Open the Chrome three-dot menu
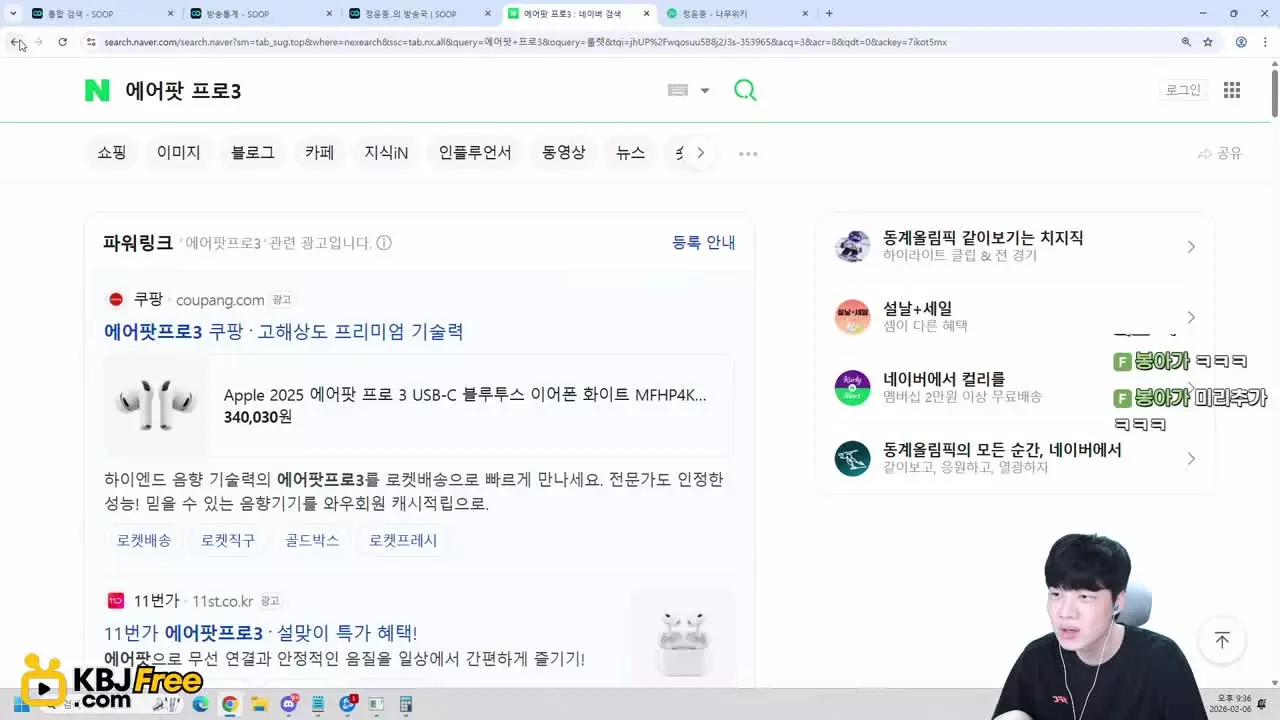Image resolution: width=1280 pixels, height=720 pixels. click(1265, 42)
